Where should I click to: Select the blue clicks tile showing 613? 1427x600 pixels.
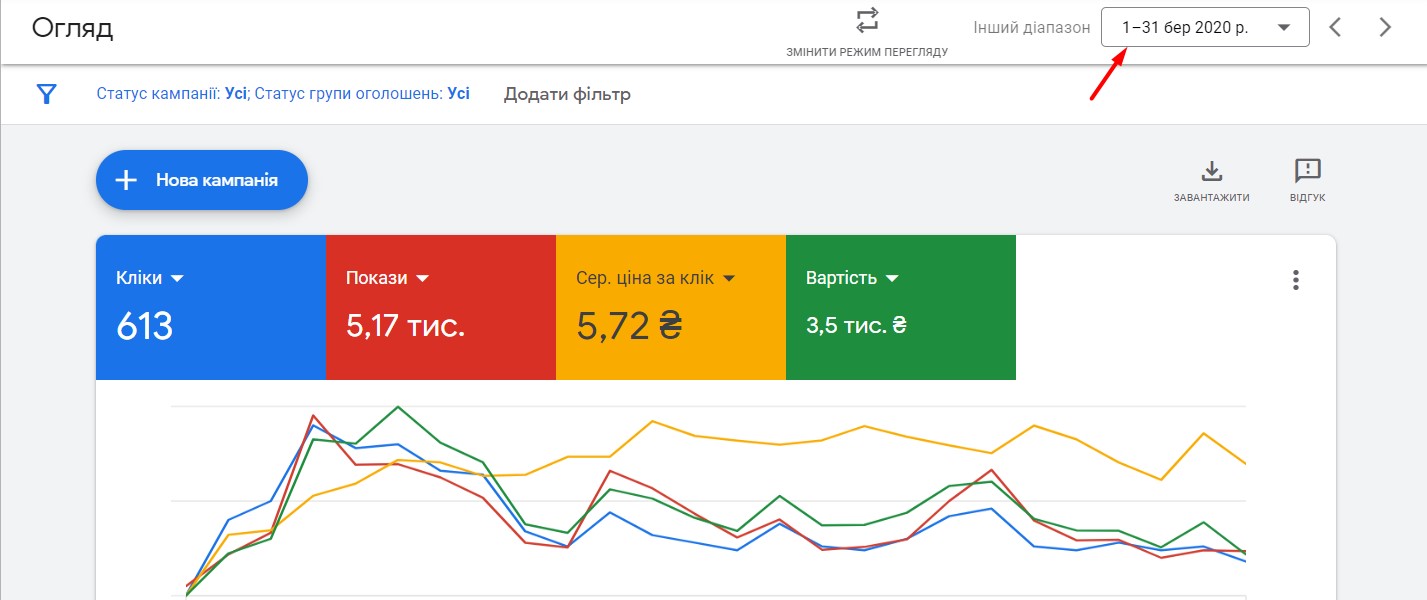[x=211, y=308]
